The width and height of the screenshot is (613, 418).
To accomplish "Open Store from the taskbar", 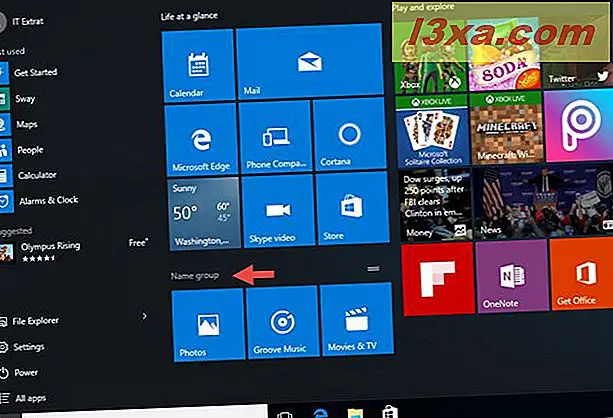I will pyautogui.click(x=390, y=412).
